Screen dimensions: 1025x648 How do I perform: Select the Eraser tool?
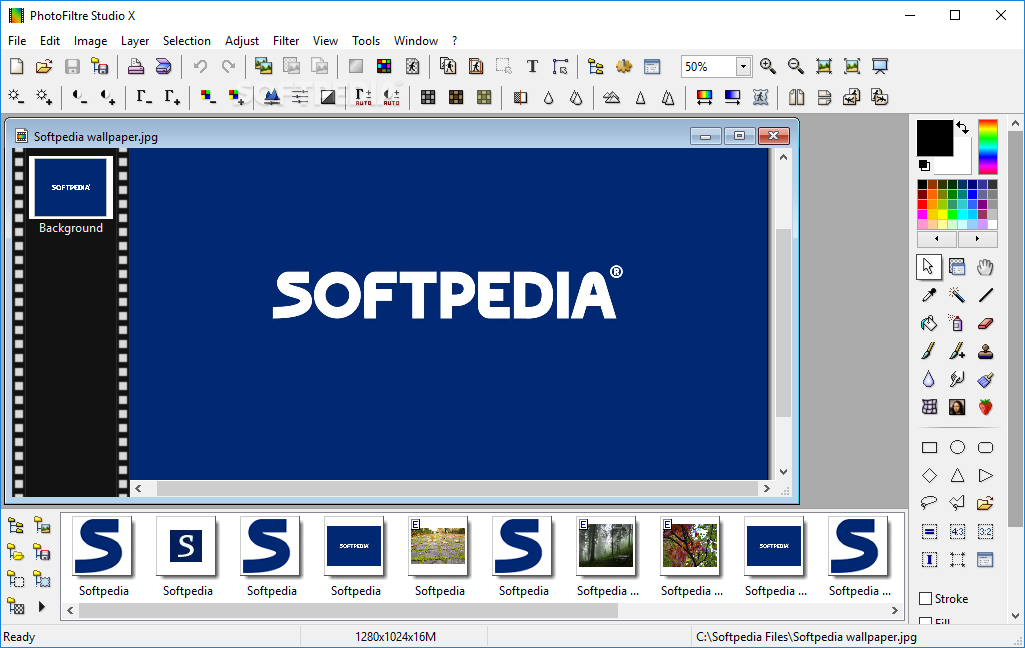[985, 322]
